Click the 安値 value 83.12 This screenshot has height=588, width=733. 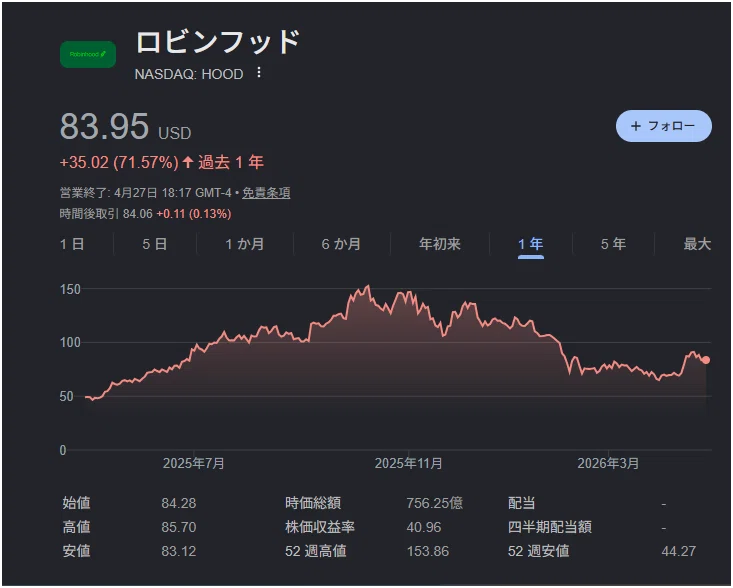point(179,551)
